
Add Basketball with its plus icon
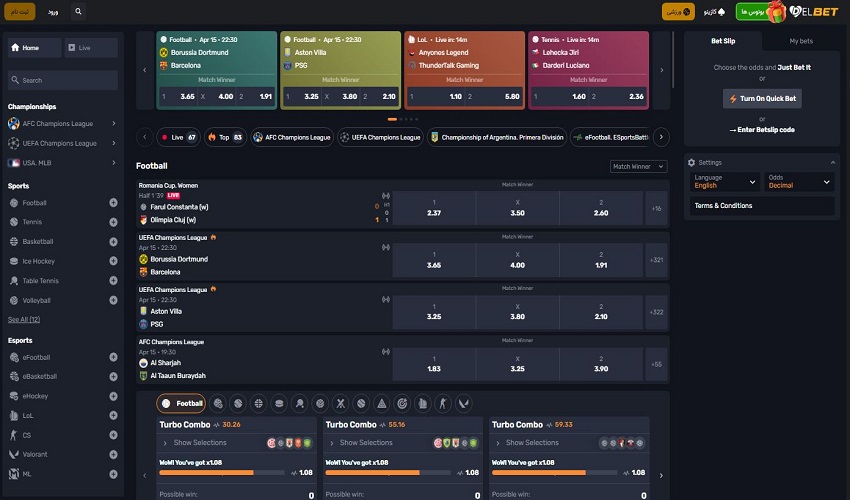pos(113,241)
